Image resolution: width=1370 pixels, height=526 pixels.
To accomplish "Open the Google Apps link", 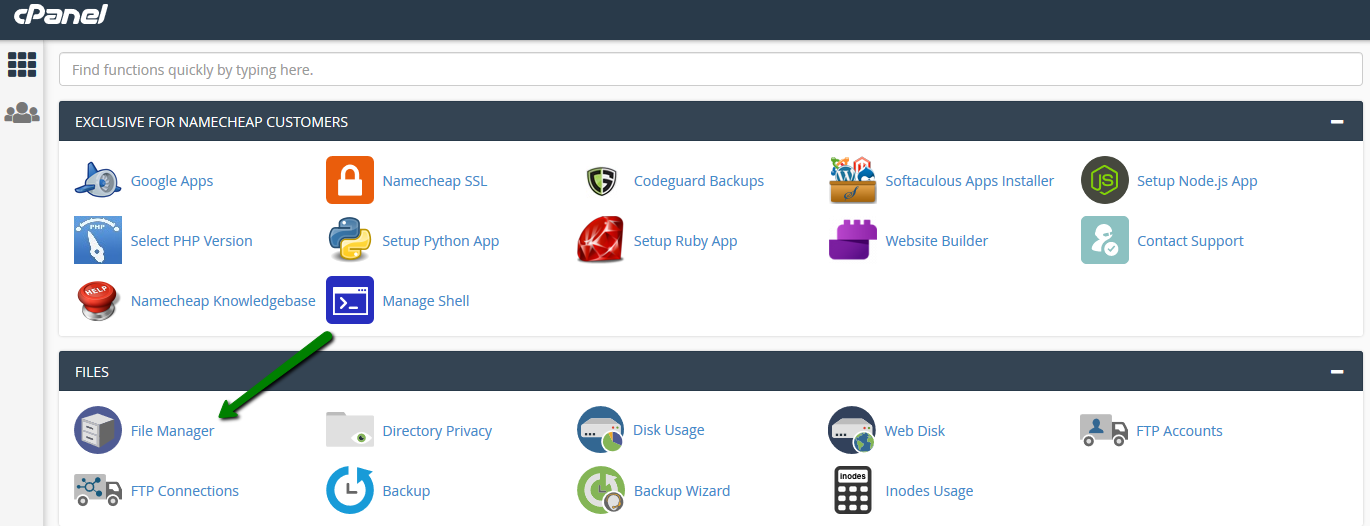I will click(x=172, y=181).
